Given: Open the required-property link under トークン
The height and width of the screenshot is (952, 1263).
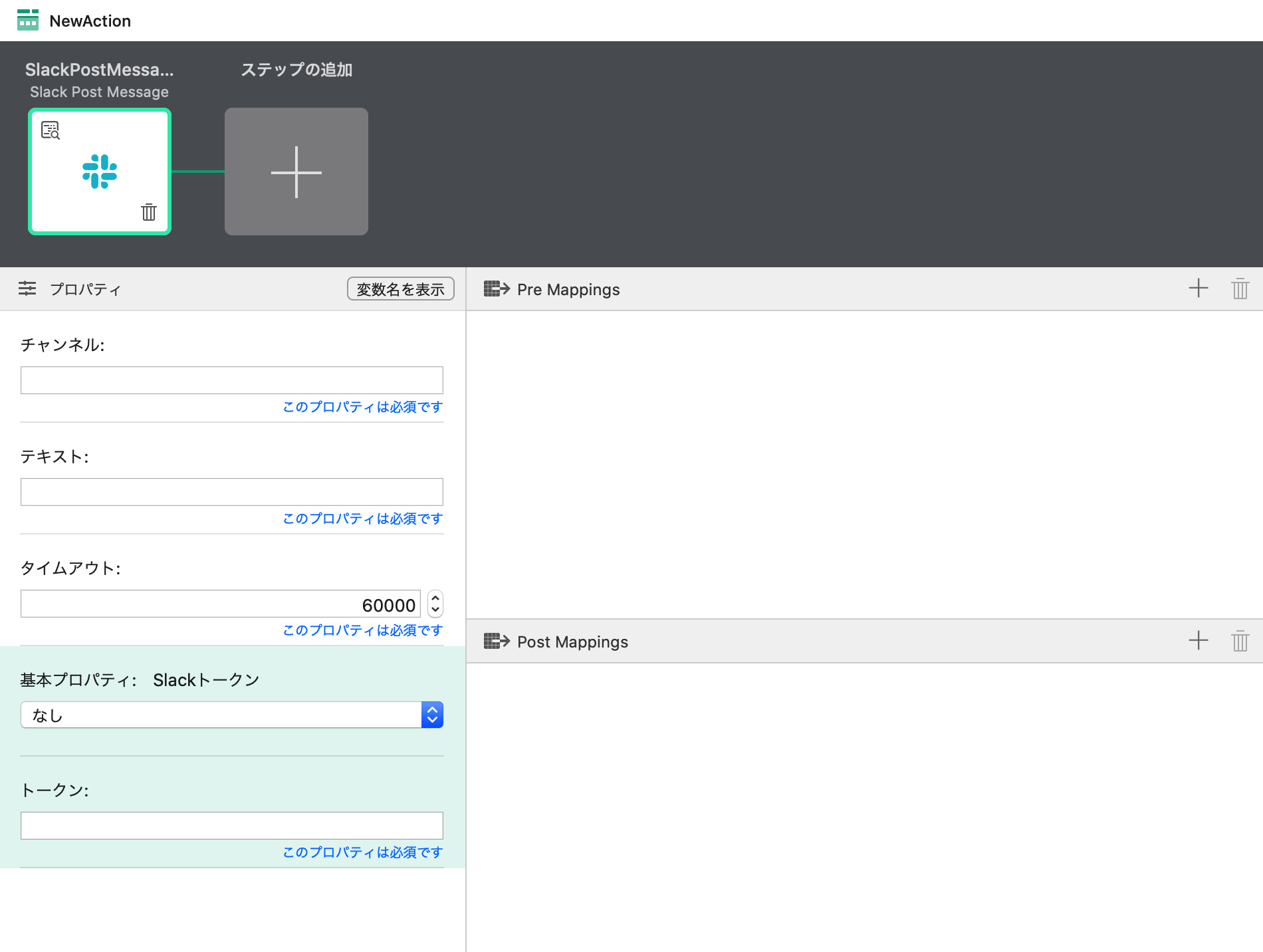Looking at the screenshot, I should 362,852.
